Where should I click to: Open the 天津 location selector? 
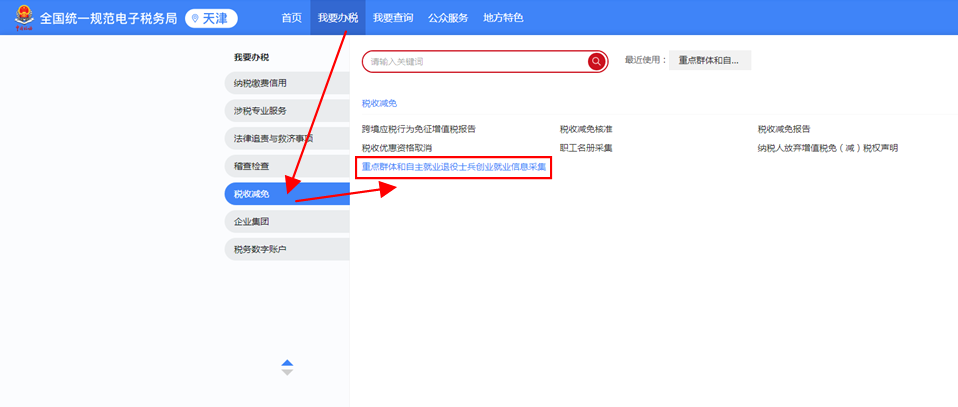coord(211,18)
